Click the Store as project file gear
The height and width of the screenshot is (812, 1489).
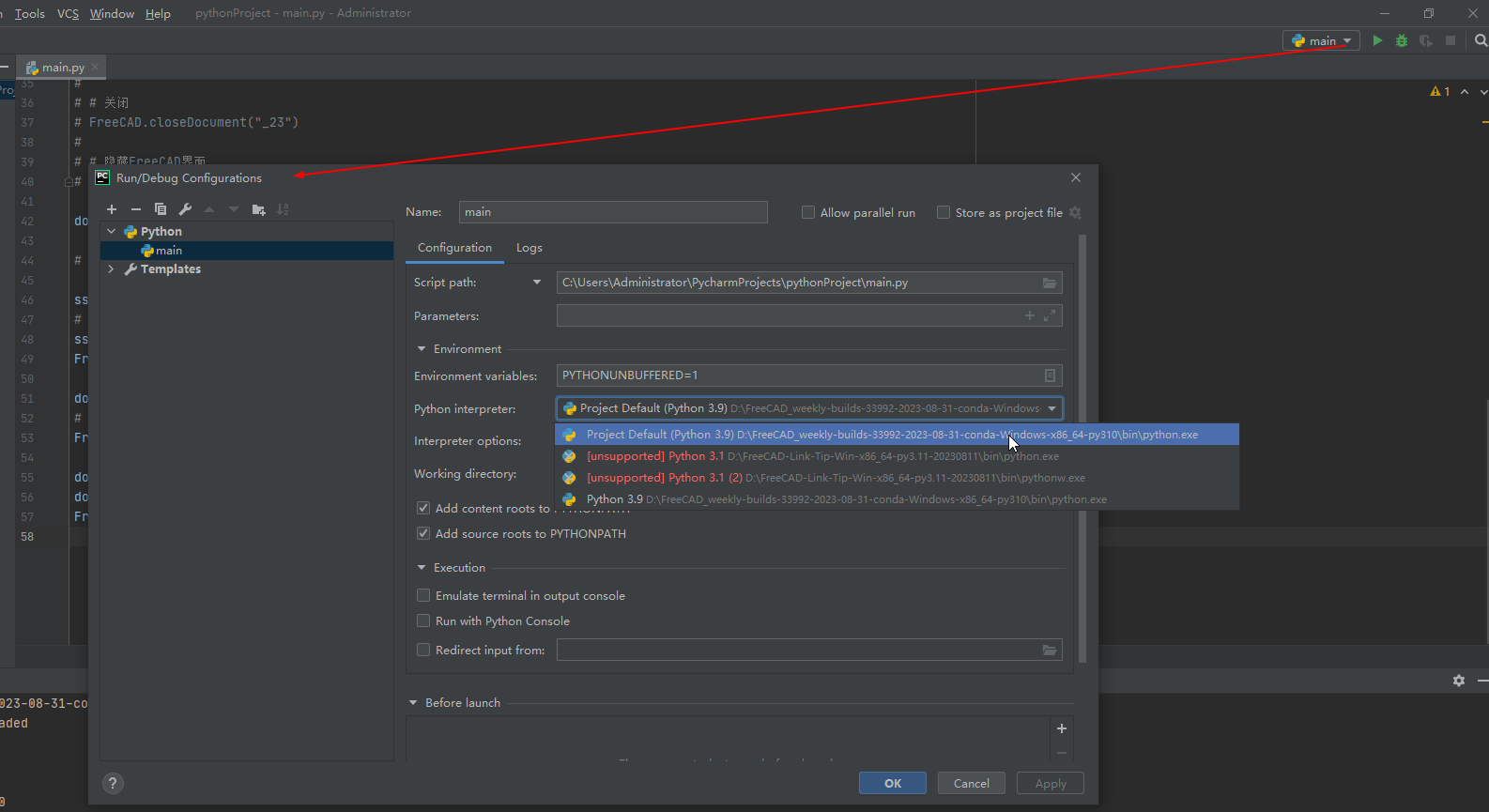(x=1076, y=213)
